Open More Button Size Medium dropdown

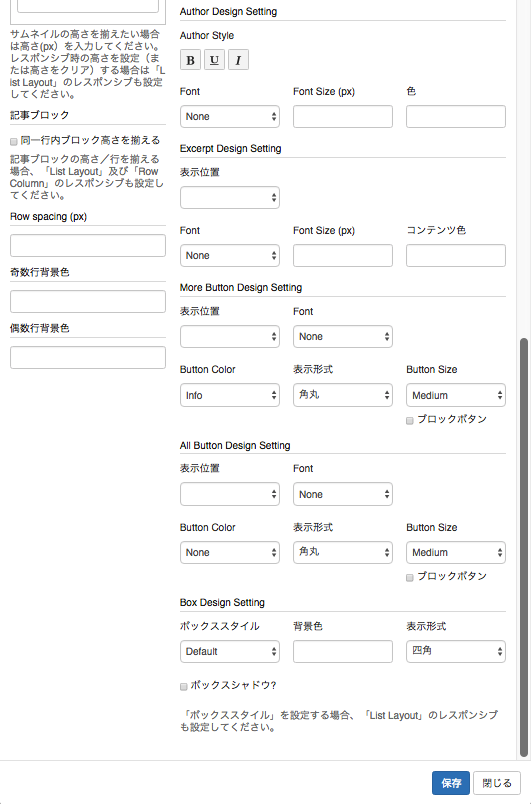point(456,395)
